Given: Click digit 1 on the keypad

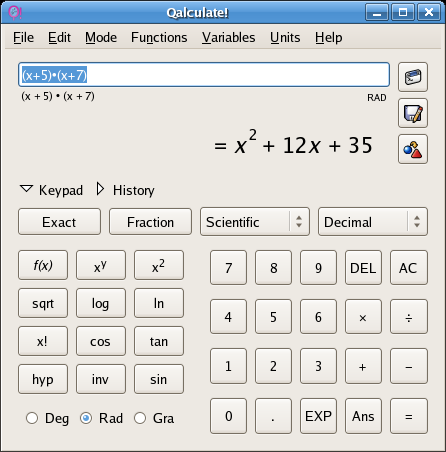Looking at the screenshot, I should (228, 366).
